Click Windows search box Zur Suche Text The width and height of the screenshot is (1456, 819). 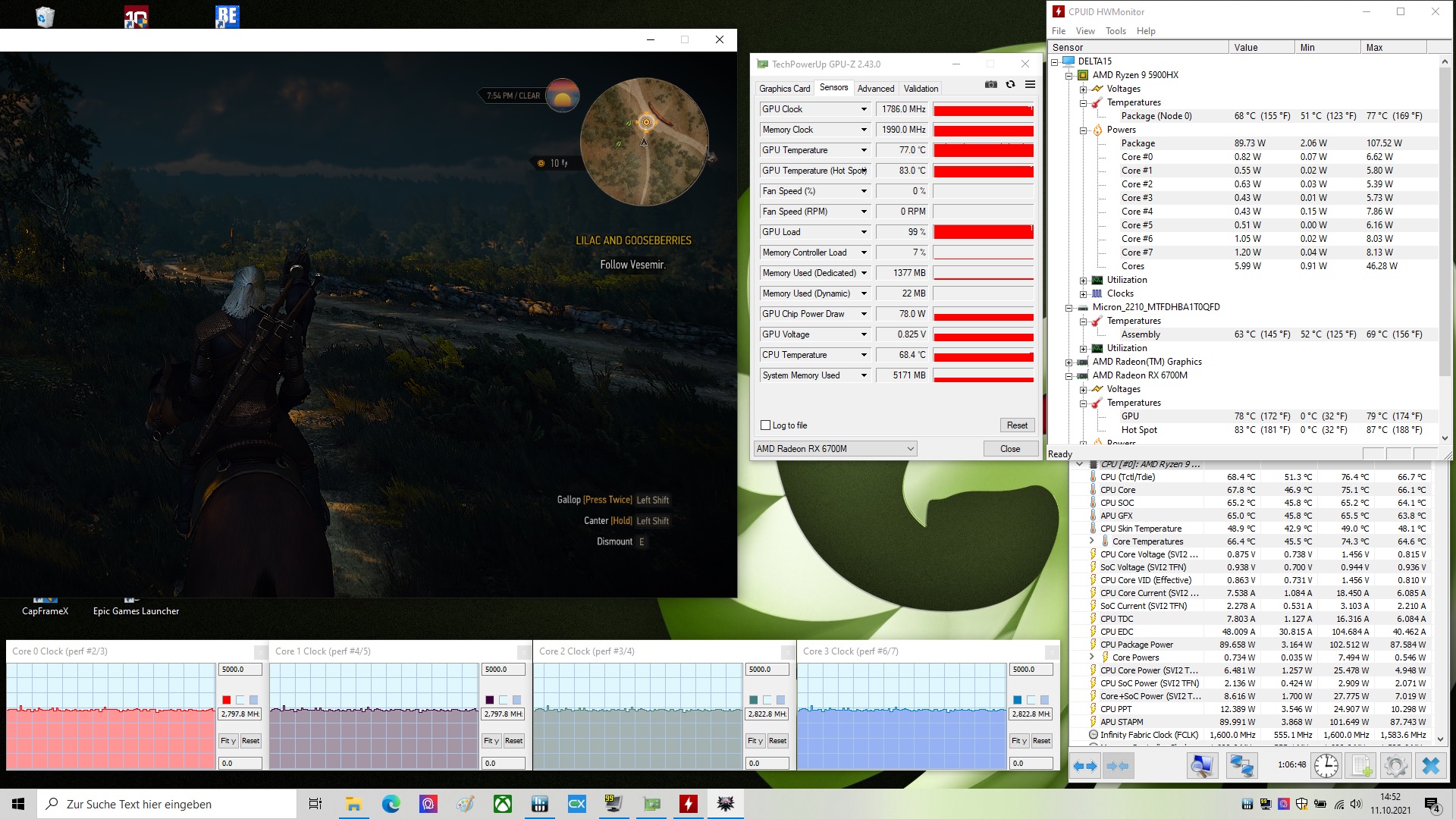pos(167,804)
